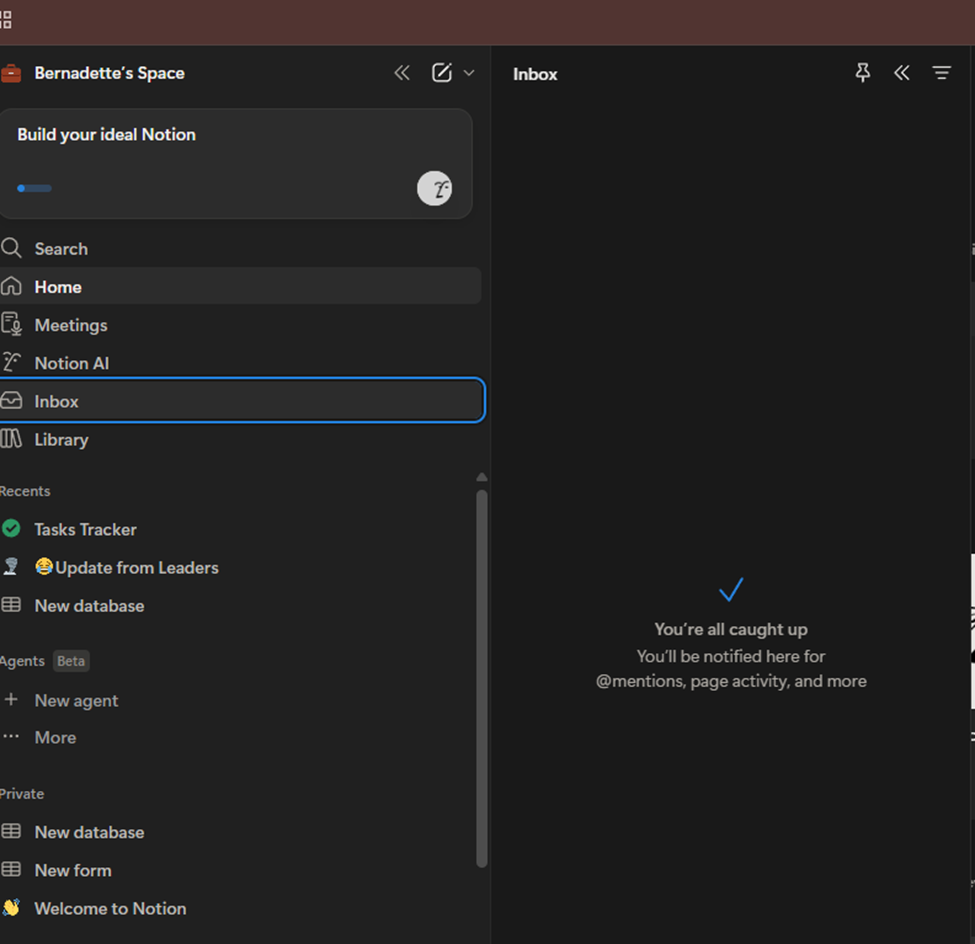
Task: Expand More under Agents
Action: (x=55, y=737)
